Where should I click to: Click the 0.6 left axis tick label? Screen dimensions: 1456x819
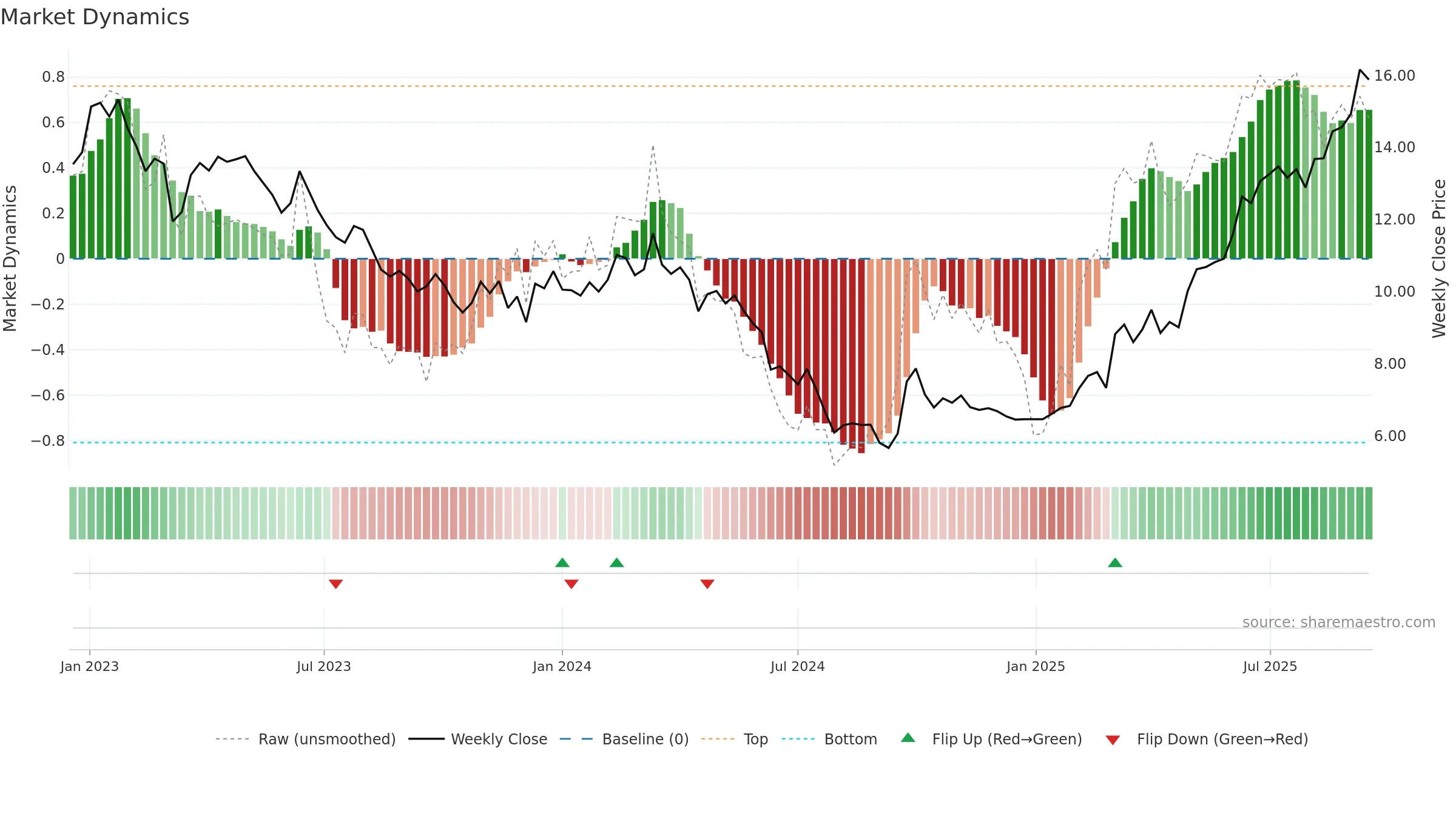53,122
